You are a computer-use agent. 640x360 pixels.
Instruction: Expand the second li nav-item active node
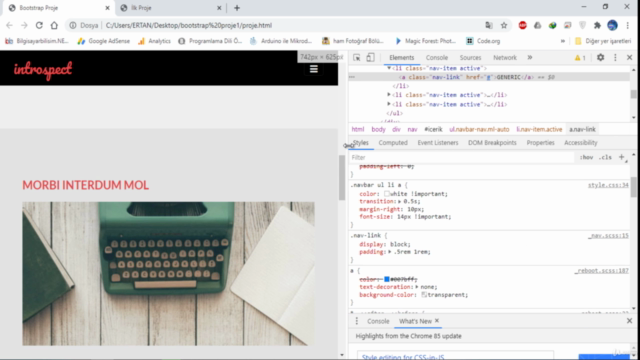coord(389,95)
